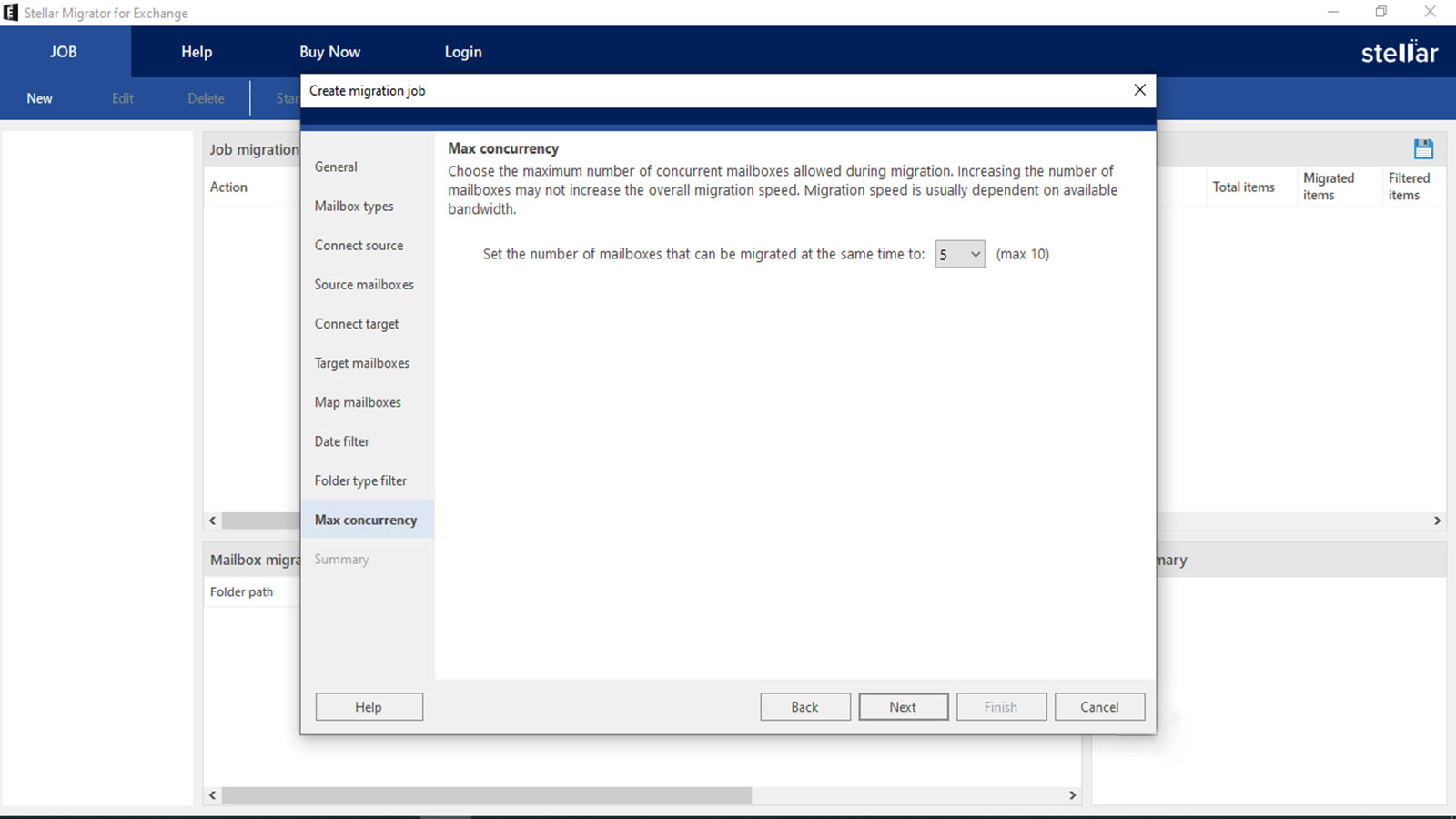Click Delete in the job toolbar

pos(206,98)
